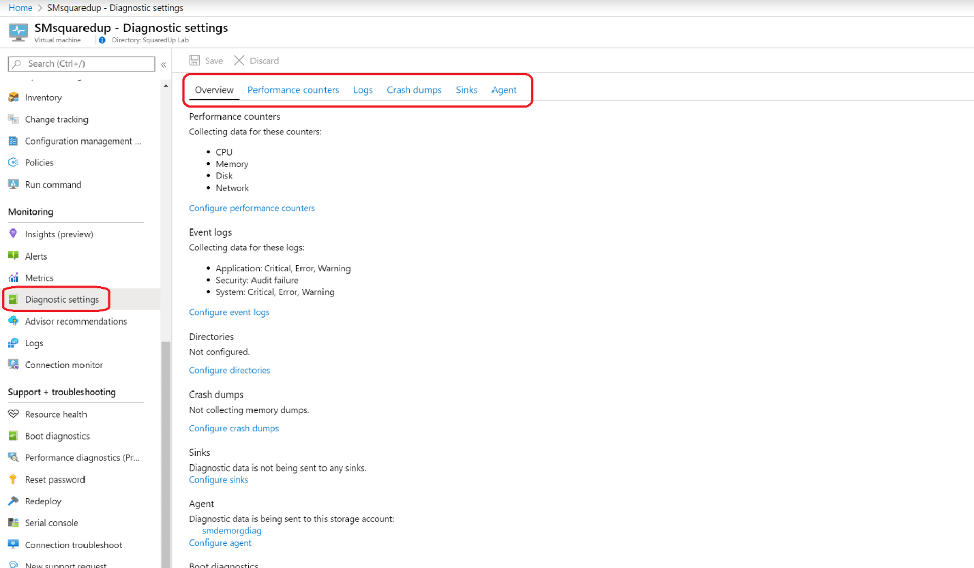The width and height of the screenshot is (974, 568).
Task: Click Configure performance counters link
Action: 252,208
